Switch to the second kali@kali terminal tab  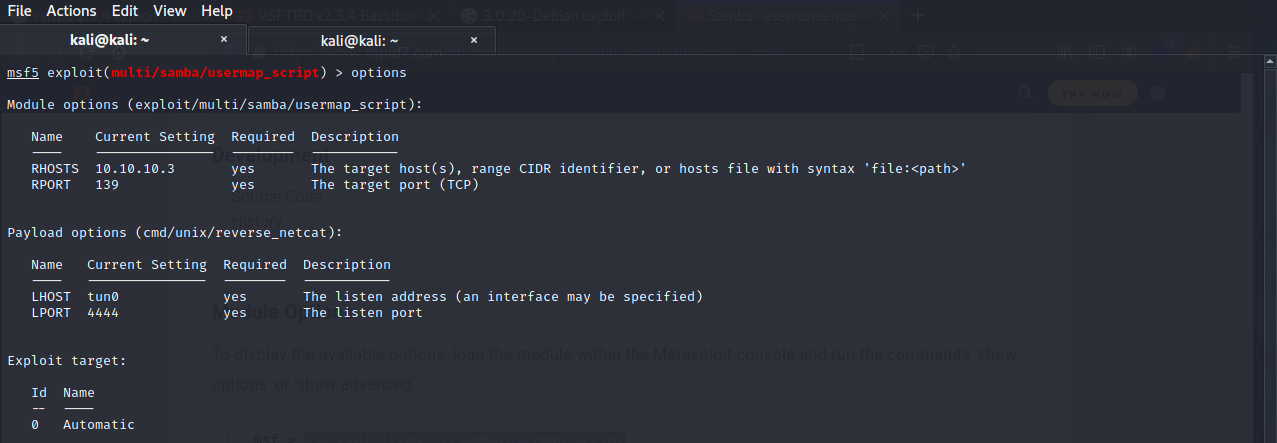(372, 40)
